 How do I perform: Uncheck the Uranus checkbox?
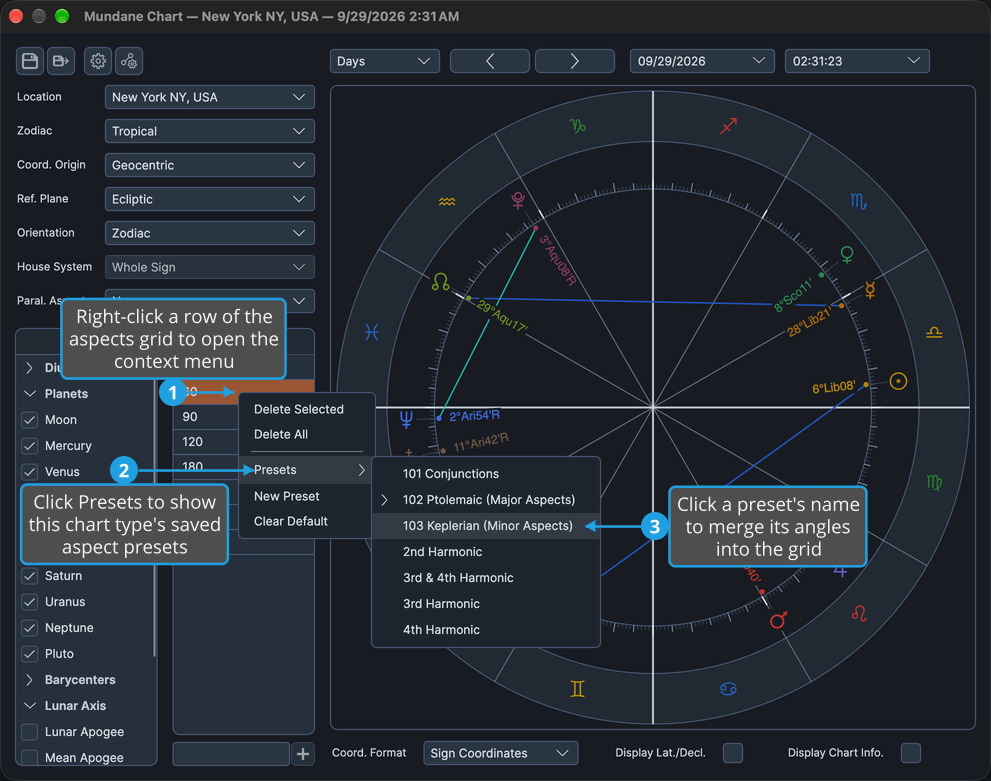click(30, 602)
